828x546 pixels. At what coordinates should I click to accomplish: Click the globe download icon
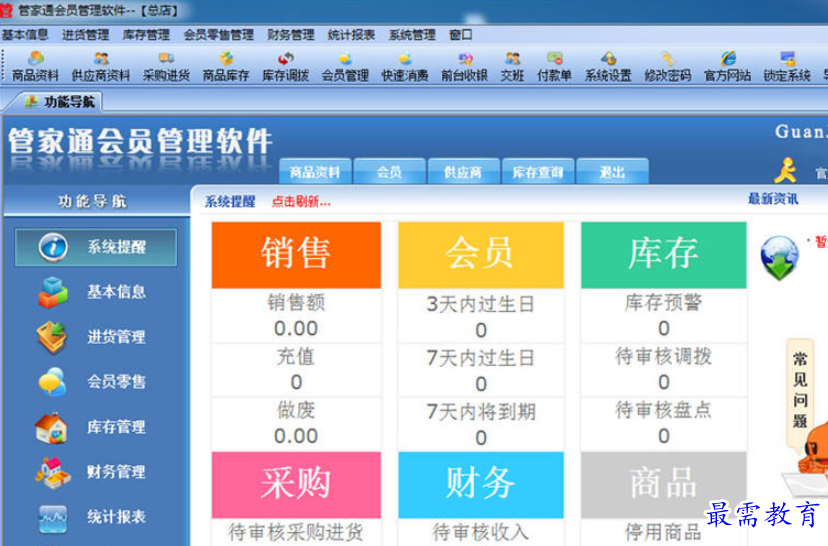click(x=779, y=258)
